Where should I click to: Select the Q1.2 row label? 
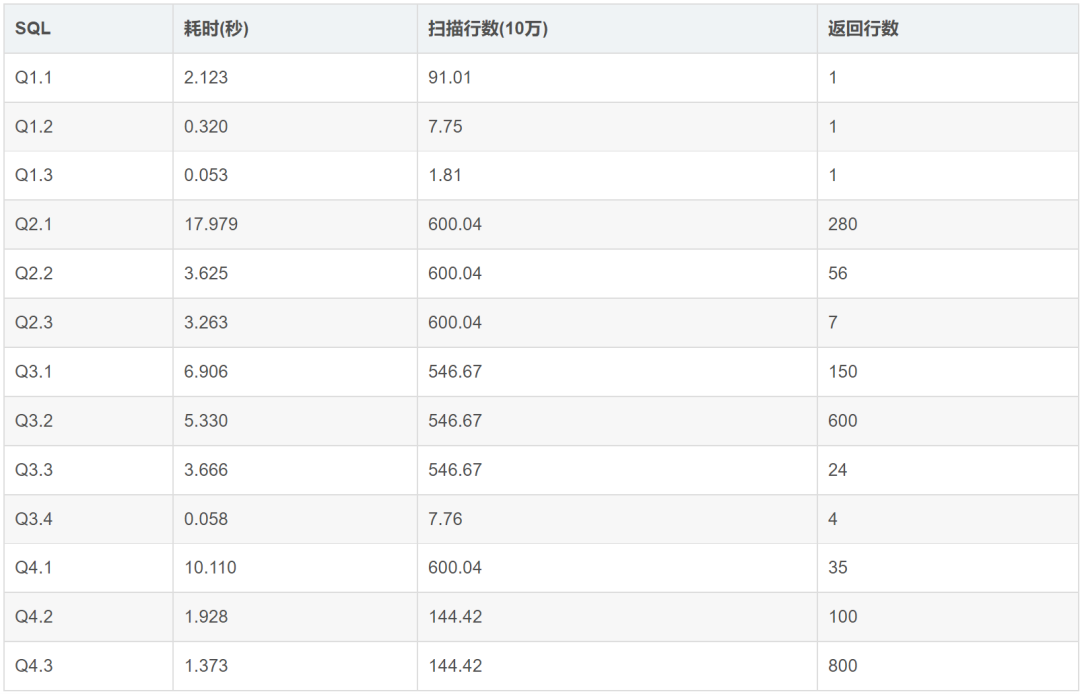tap(34, 127)
